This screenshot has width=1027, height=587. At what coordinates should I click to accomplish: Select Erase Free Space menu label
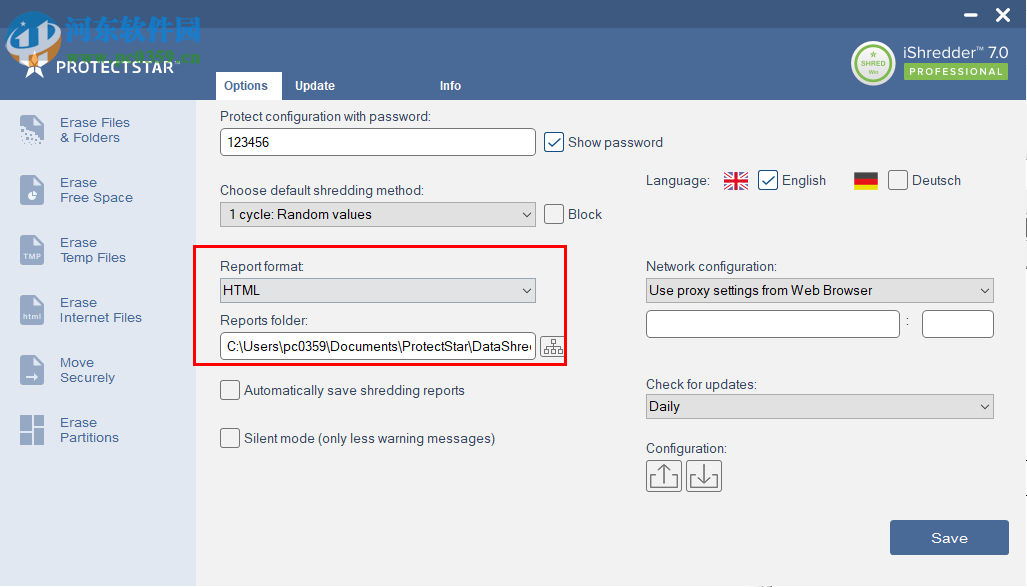[96, 190]
